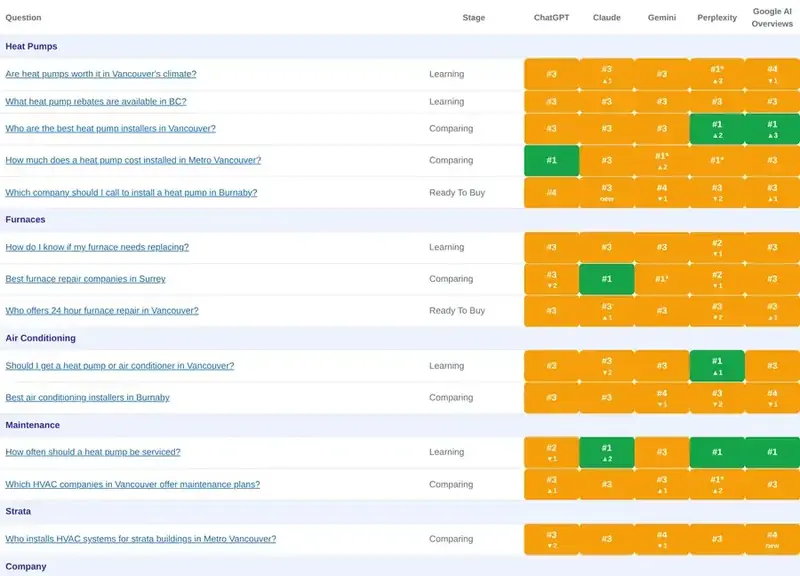Viewport: 800px width, 576px height.
Task: Click 'Comparing' stage for strata buildings row
Action: [x=451, y=539]
